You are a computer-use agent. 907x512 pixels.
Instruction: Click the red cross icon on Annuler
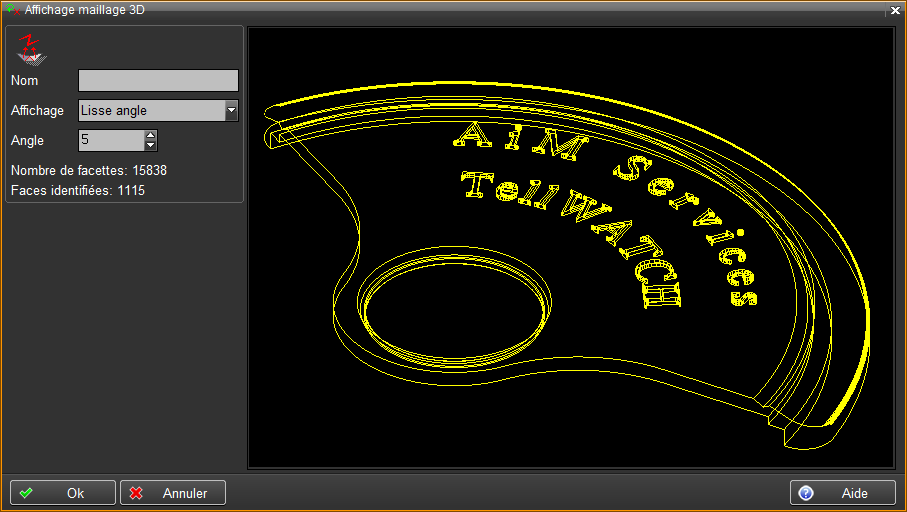136,493
